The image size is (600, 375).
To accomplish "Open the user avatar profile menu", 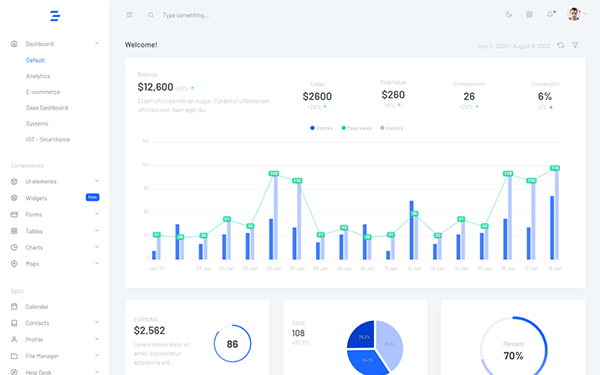I will (574, 15).
